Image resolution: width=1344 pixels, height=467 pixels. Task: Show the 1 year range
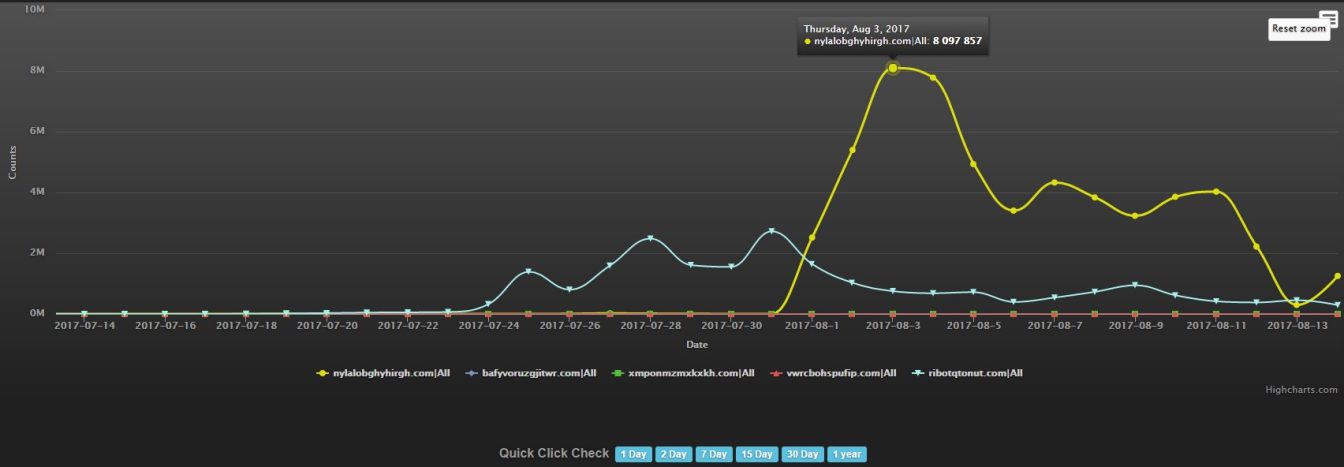tap(847, 454)
